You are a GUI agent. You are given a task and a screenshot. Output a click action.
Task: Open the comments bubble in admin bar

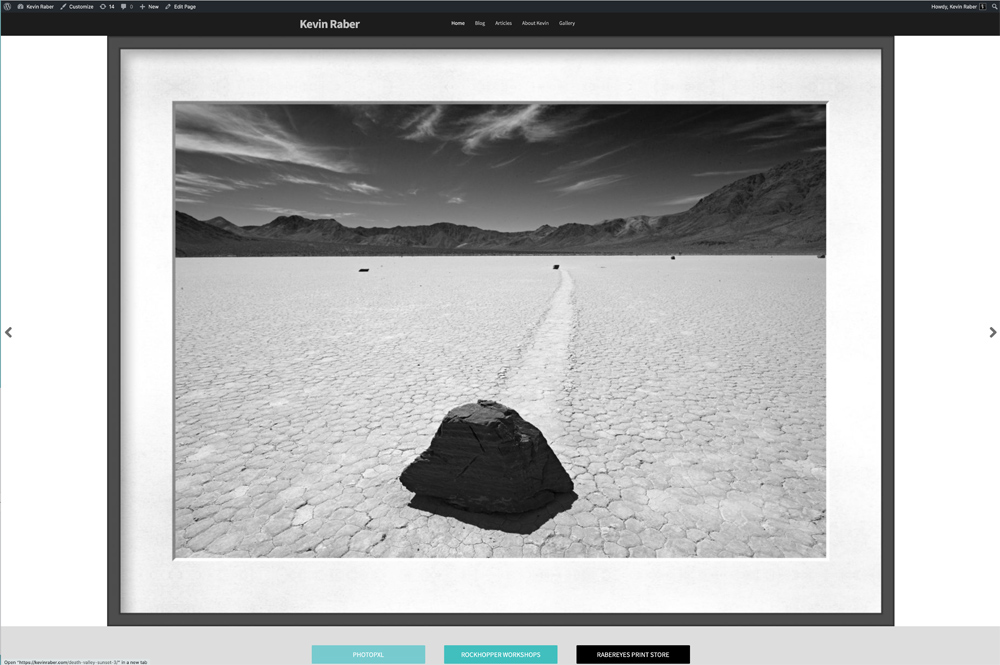(126, 6)
